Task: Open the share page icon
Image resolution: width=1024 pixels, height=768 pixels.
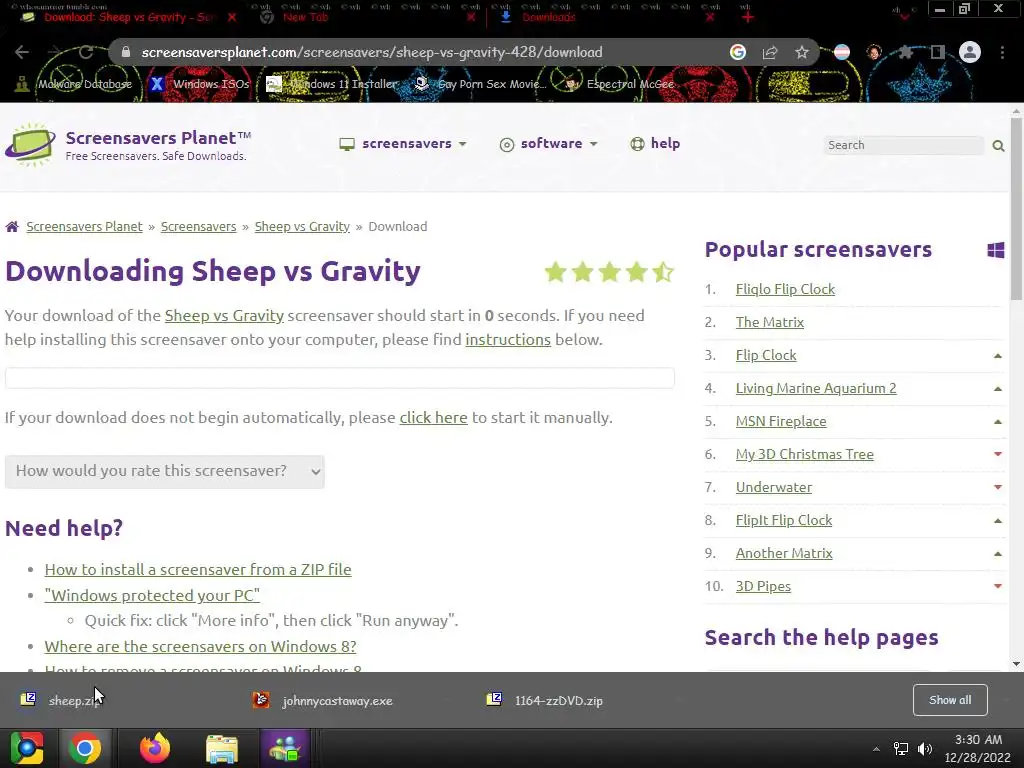Action: point(770,52)
